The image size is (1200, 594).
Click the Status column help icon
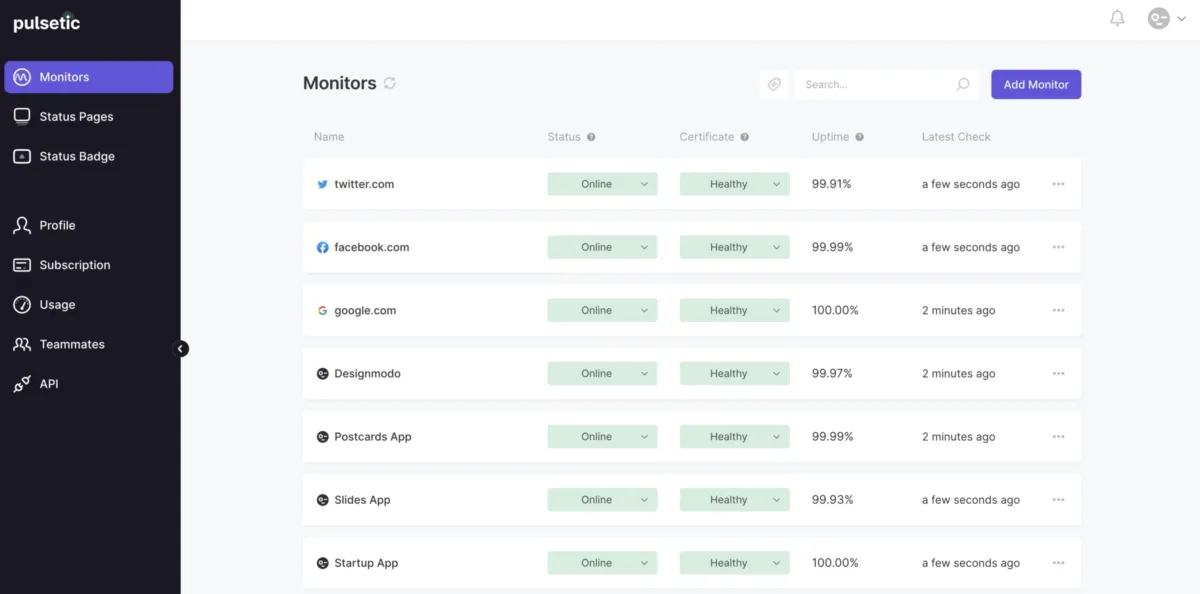coord(591,137)
